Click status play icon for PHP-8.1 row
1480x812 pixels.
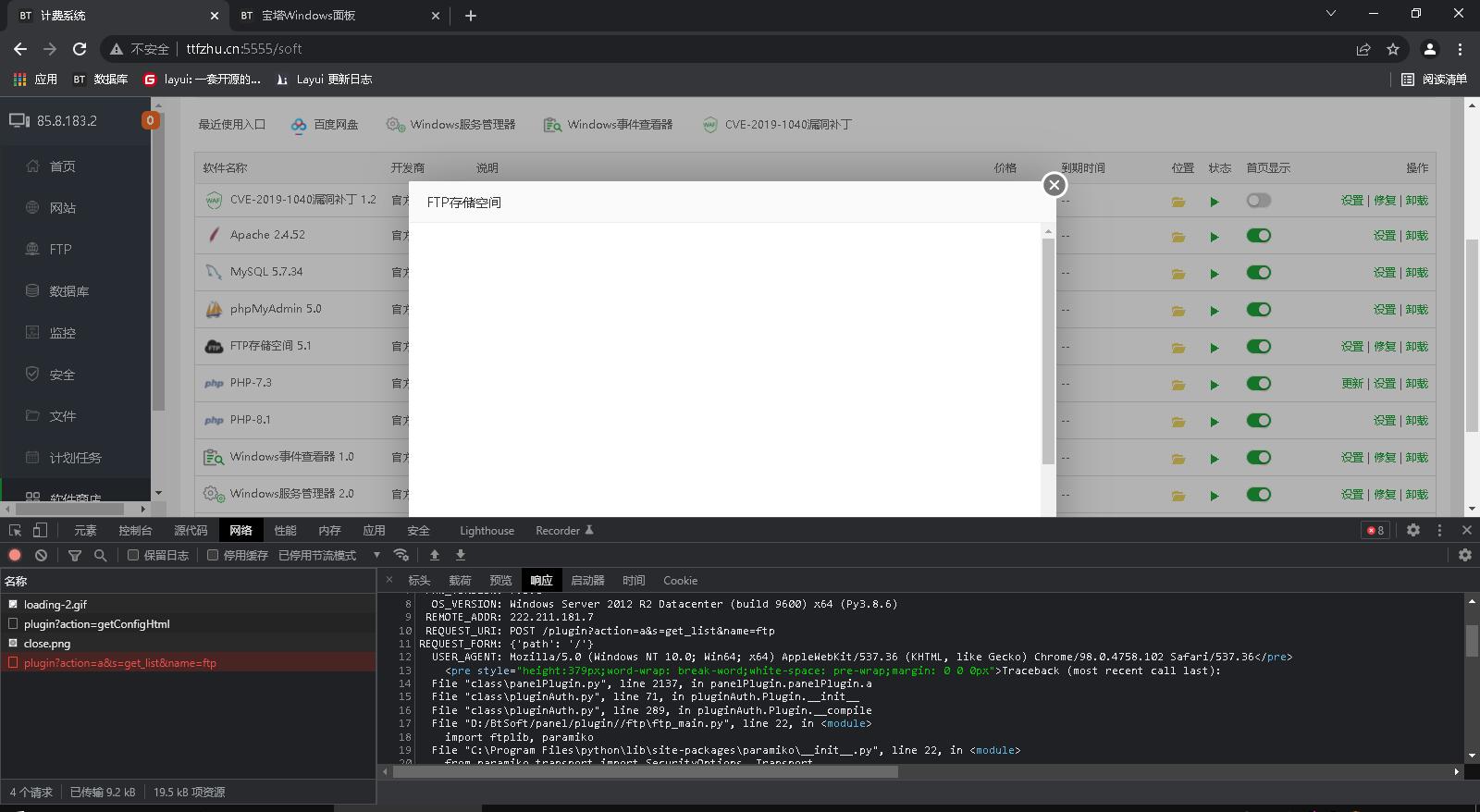[1215, 422]
